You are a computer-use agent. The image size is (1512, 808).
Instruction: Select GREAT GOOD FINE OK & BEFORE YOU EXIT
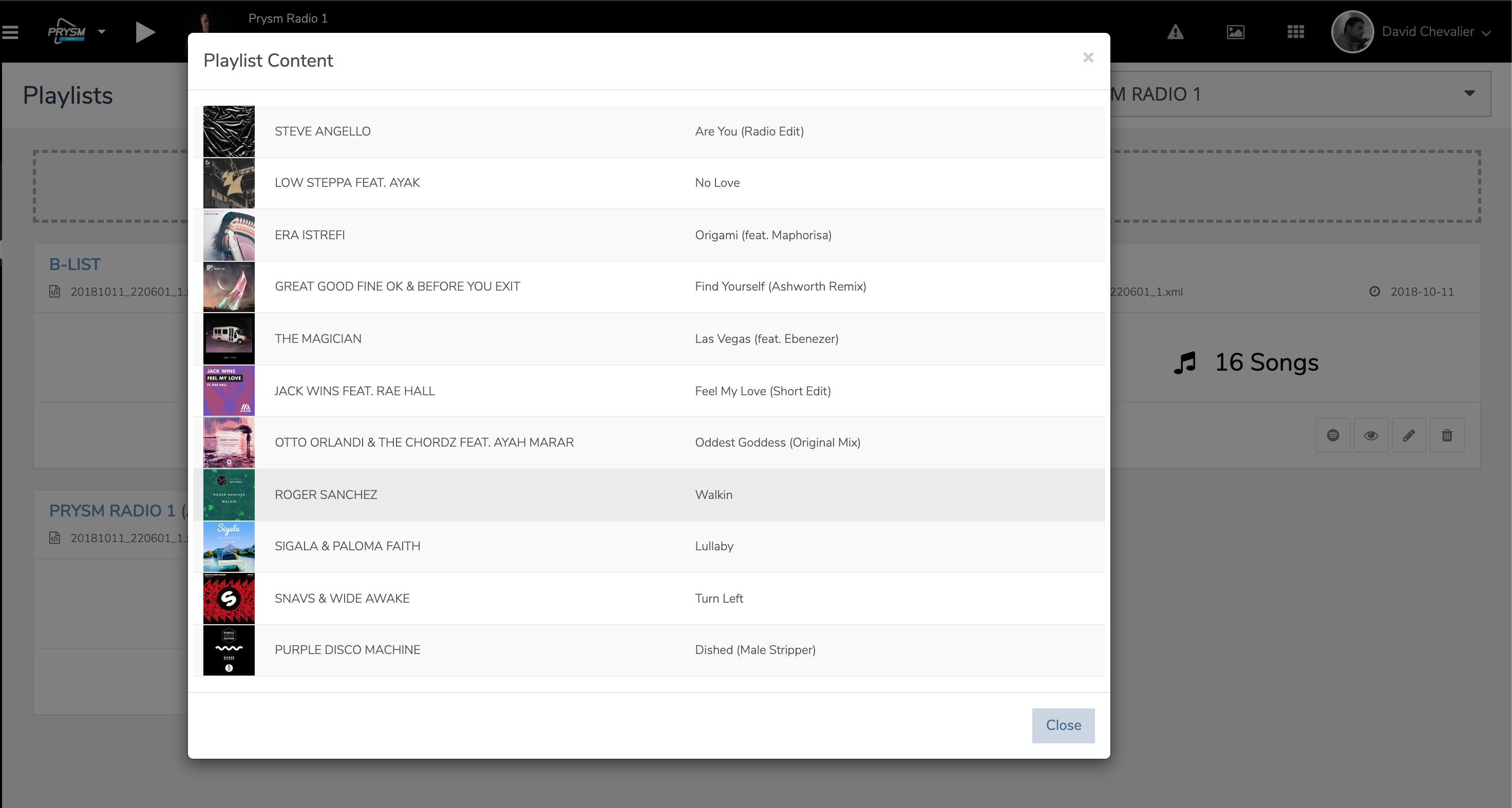click(398, 286)
